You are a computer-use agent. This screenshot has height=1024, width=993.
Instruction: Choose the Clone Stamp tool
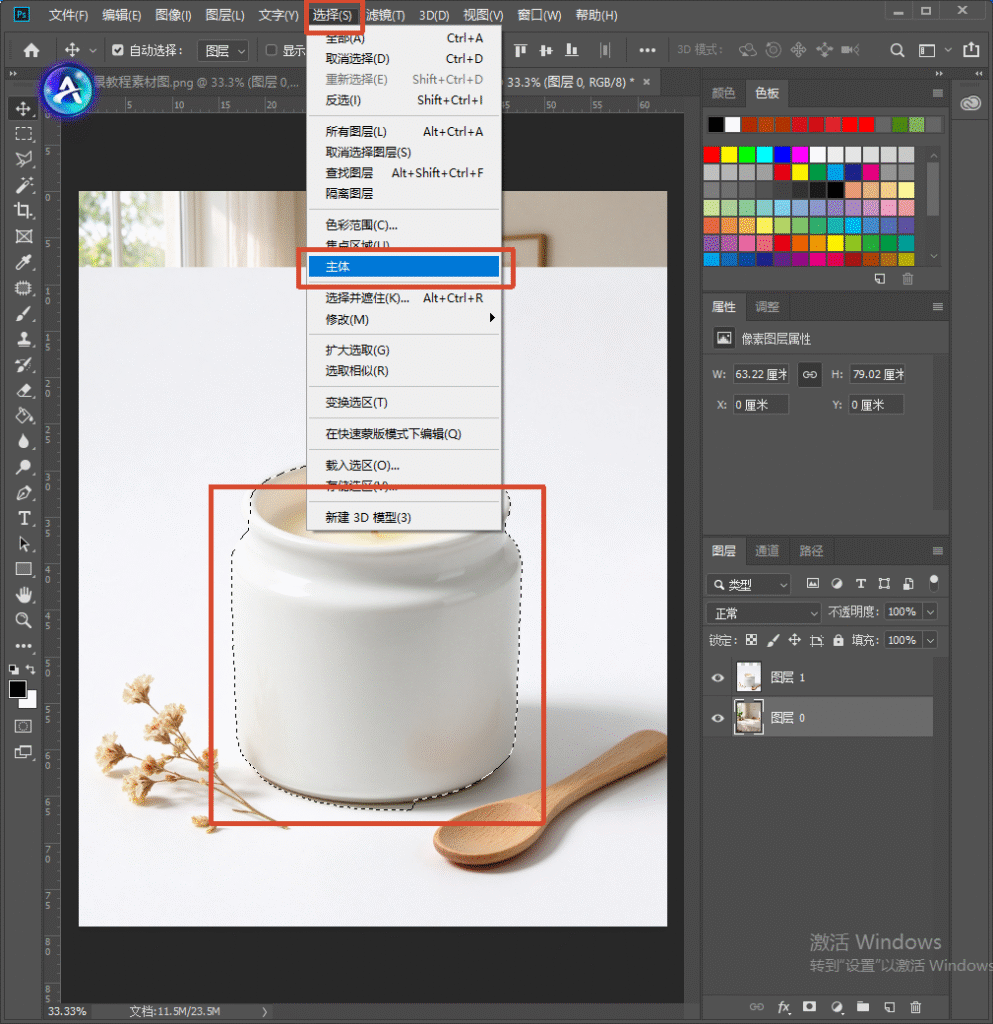click(x=24, y=340)
